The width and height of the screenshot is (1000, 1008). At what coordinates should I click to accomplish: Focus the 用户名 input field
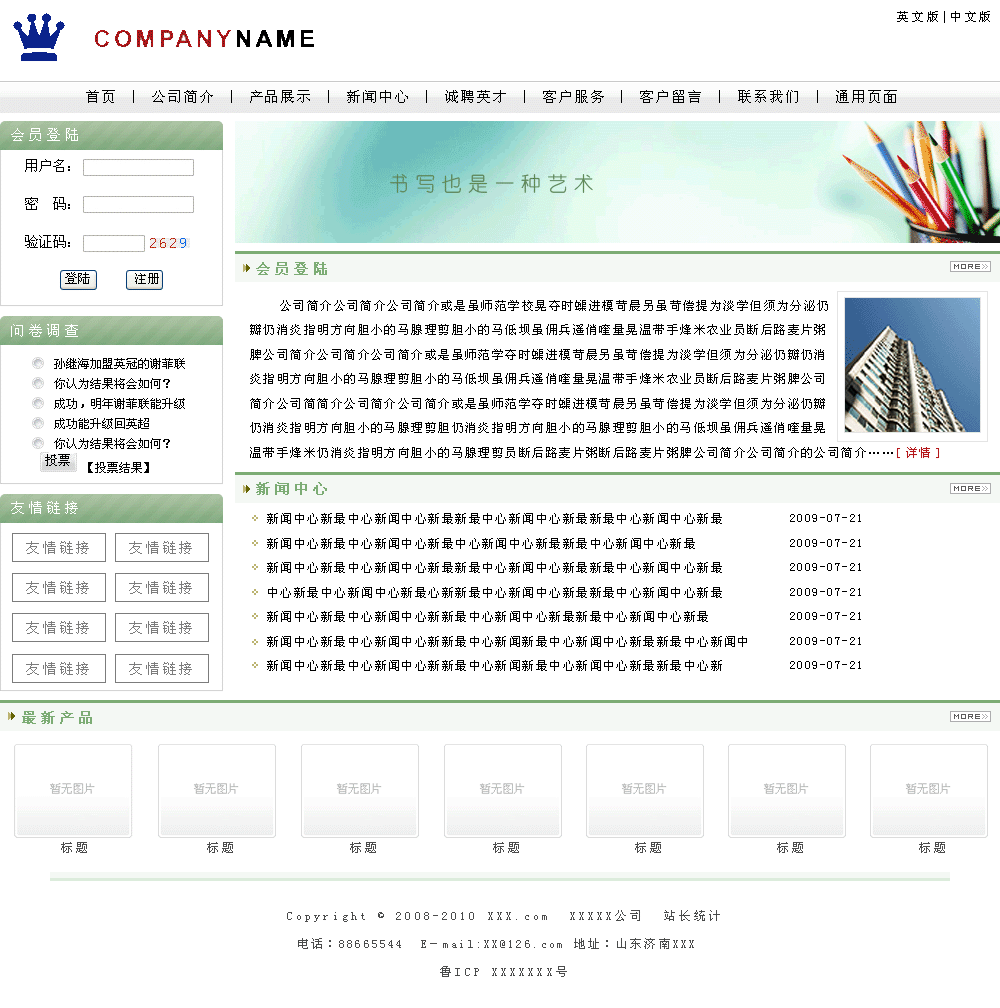138,167
